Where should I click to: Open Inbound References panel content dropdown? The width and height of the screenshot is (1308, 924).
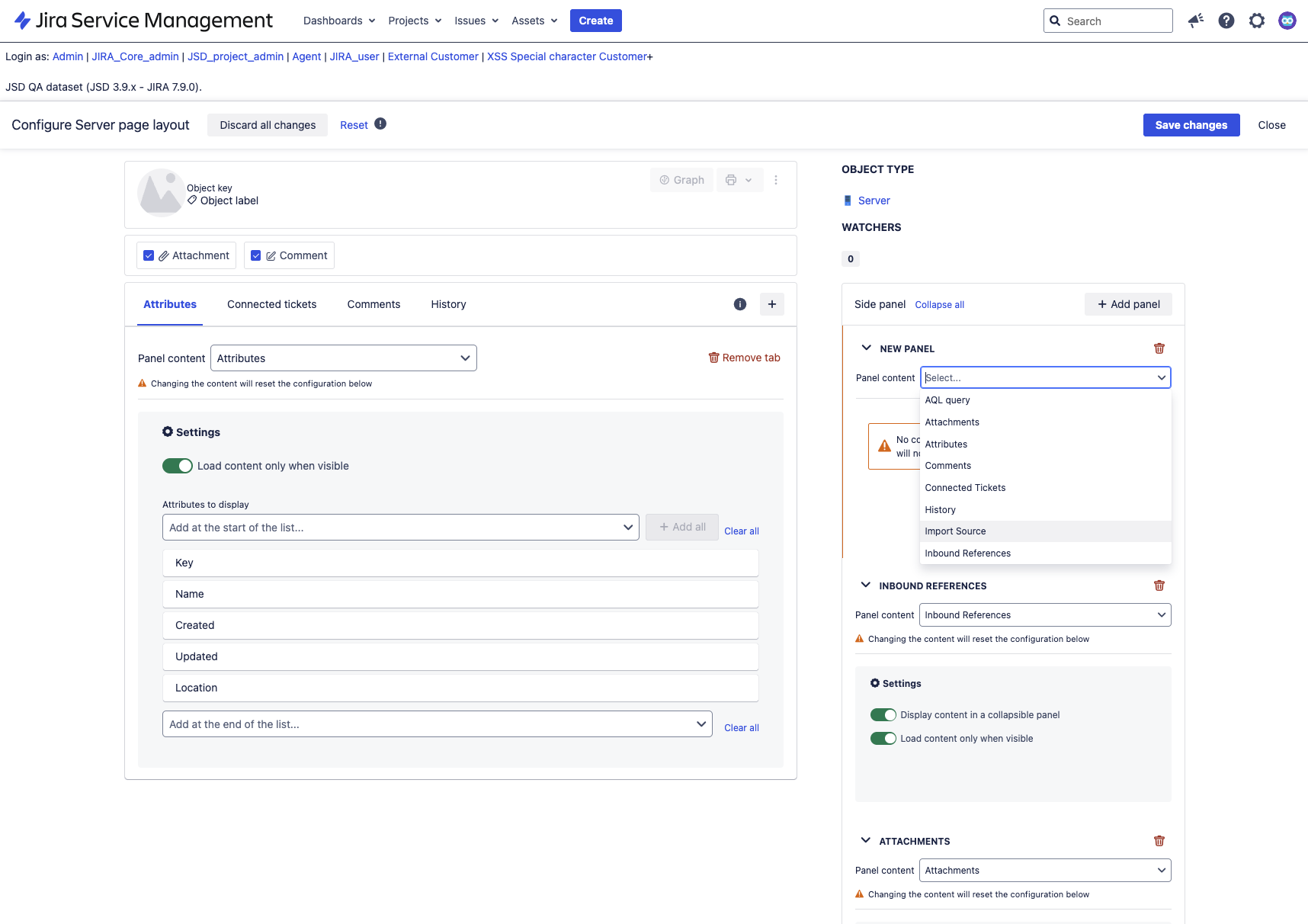(x=1045, y=615)
